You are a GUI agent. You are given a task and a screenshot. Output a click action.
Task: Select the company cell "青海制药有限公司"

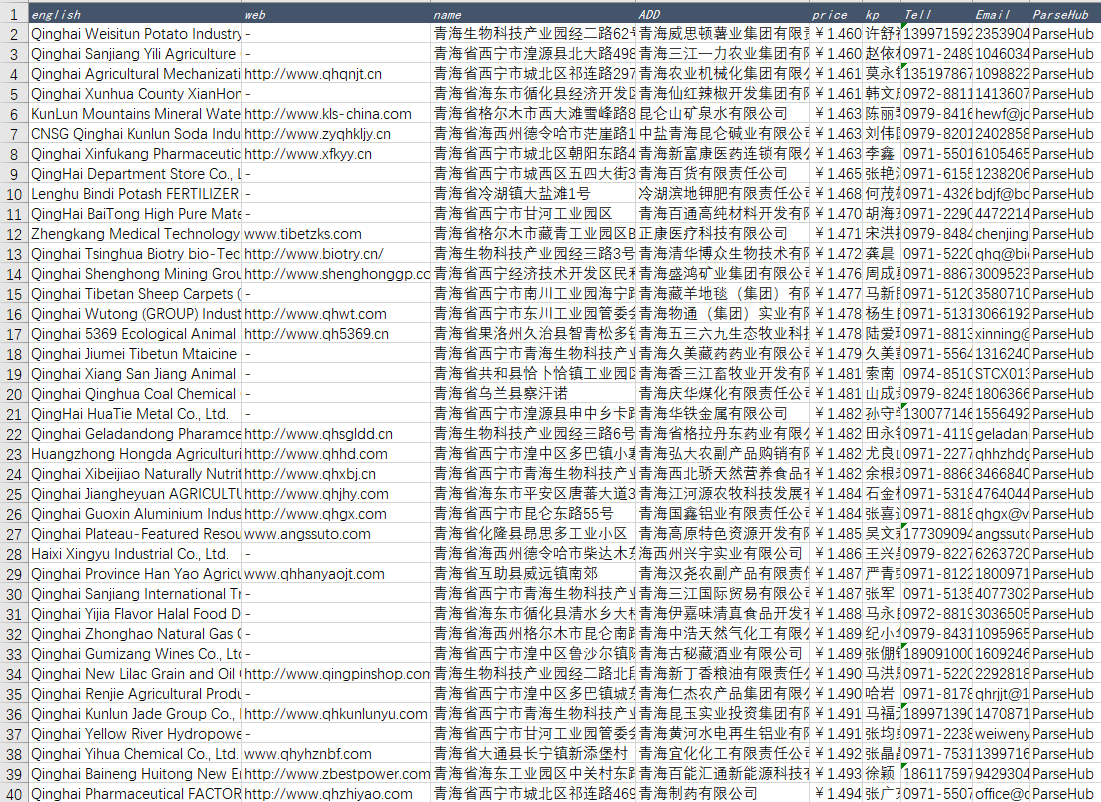723,794
